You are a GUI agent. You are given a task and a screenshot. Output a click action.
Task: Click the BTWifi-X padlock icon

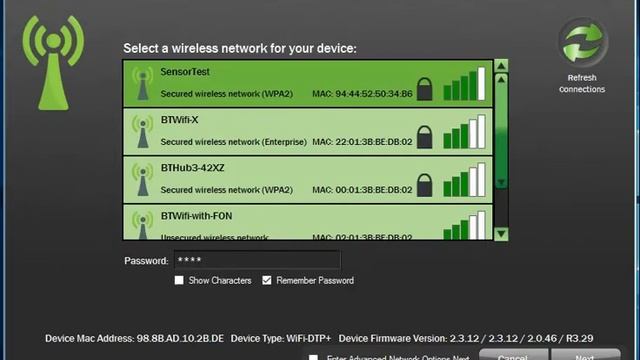point(424,137)
